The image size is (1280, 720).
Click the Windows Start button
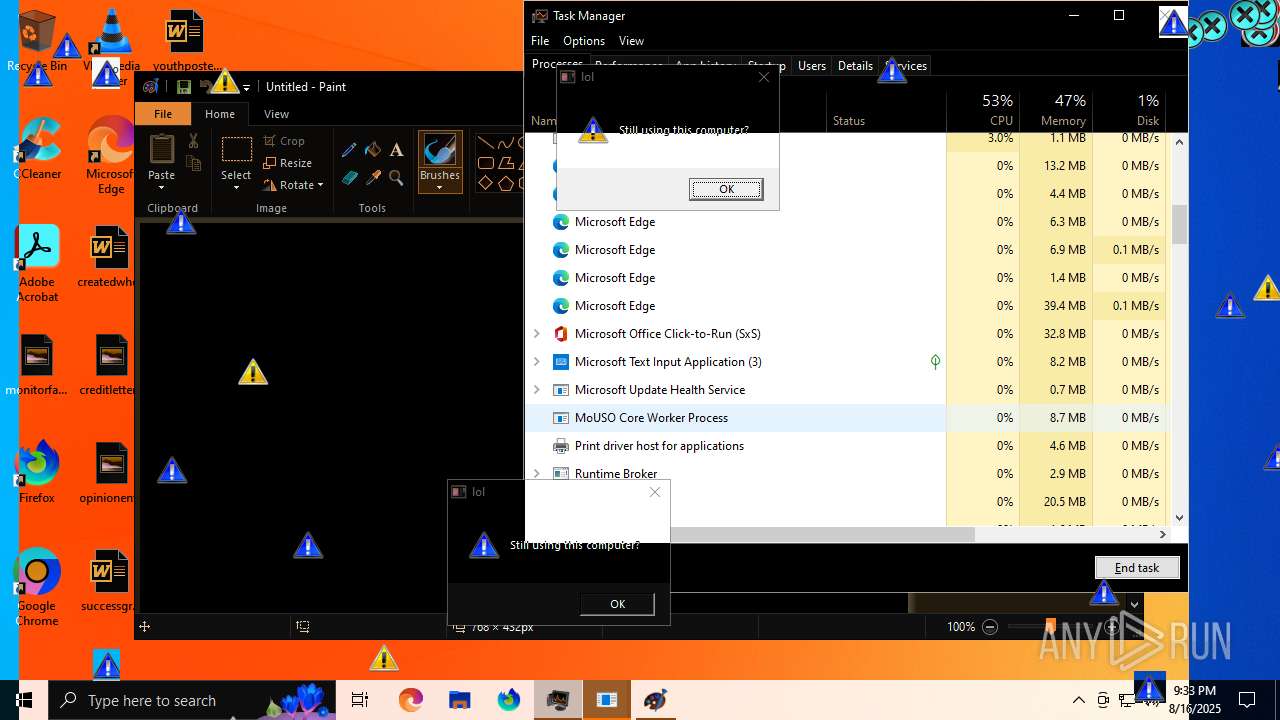tap(24, 700)
